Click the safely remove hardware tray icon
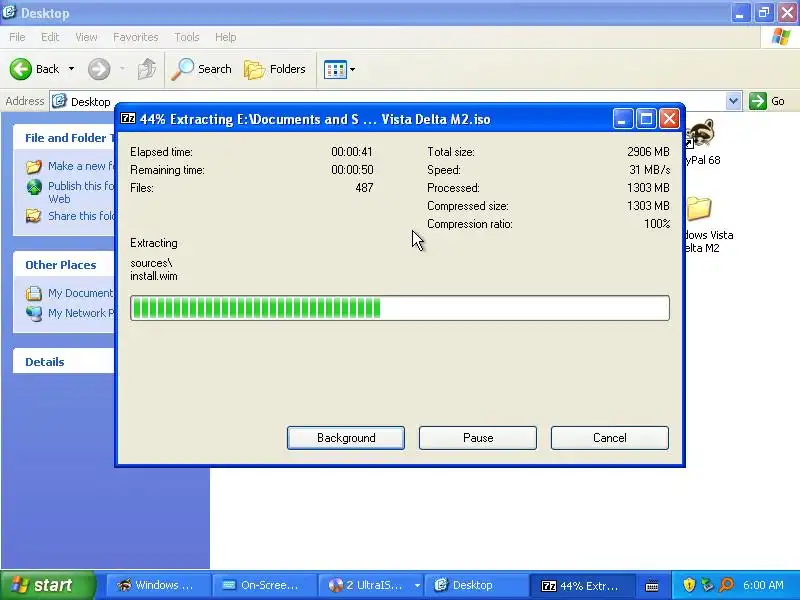 click(708, 585)
